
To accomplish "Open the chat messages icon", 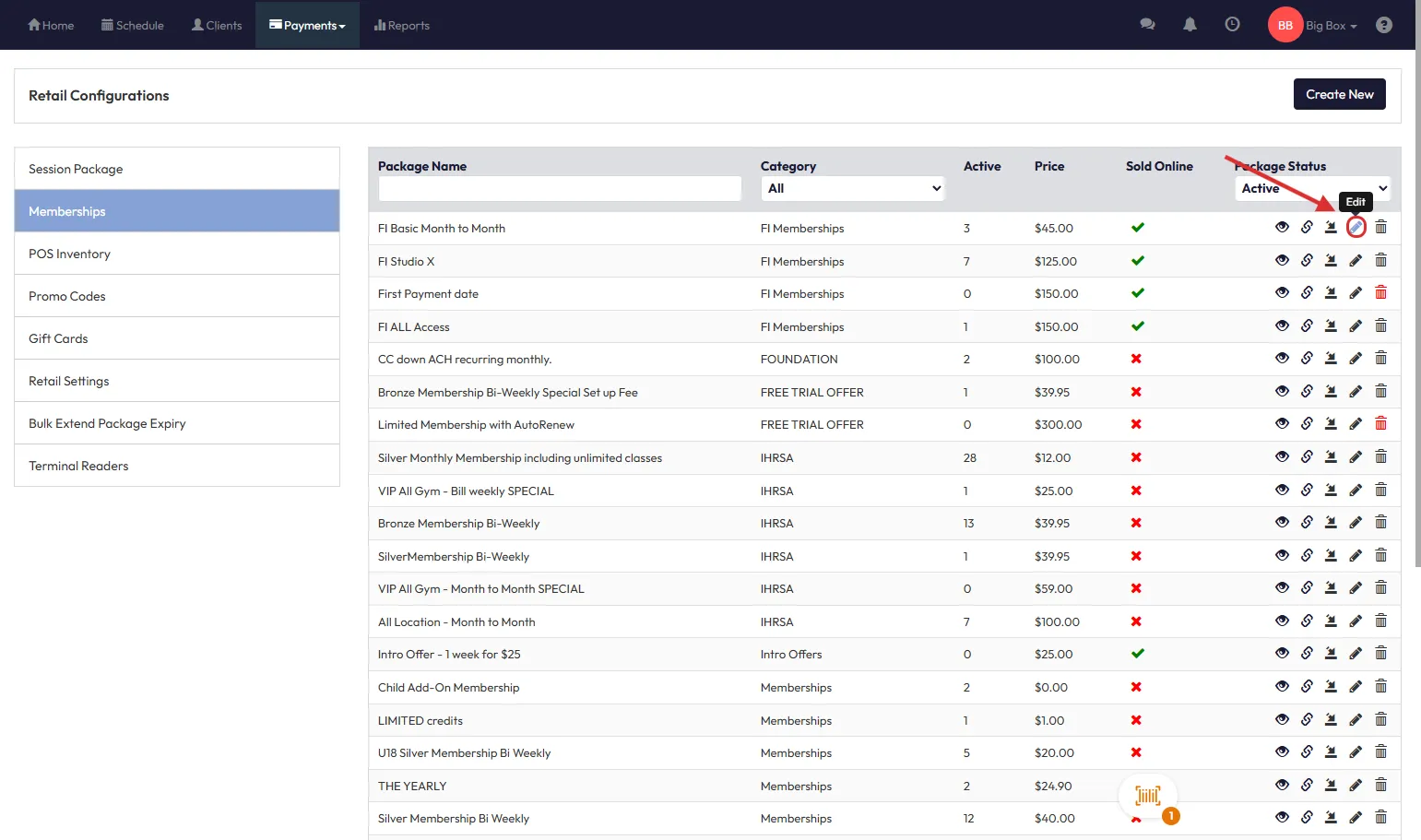I will [1147, 25].
